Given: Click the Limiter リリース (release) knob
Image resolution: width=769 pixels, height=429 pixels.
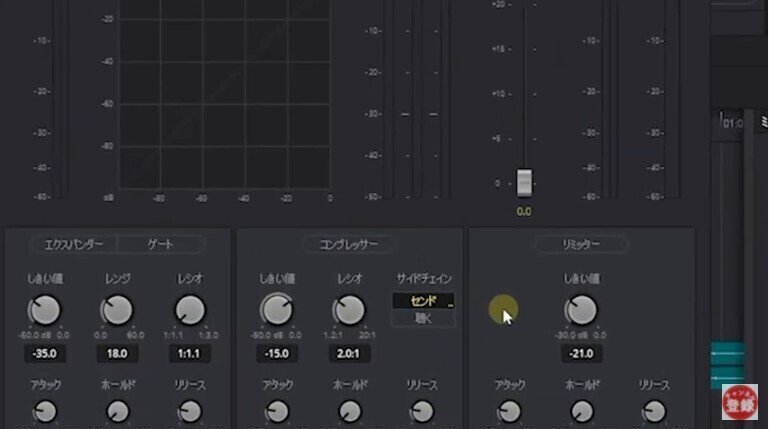Looking at the screenshot, I should (x=654, y=411).
